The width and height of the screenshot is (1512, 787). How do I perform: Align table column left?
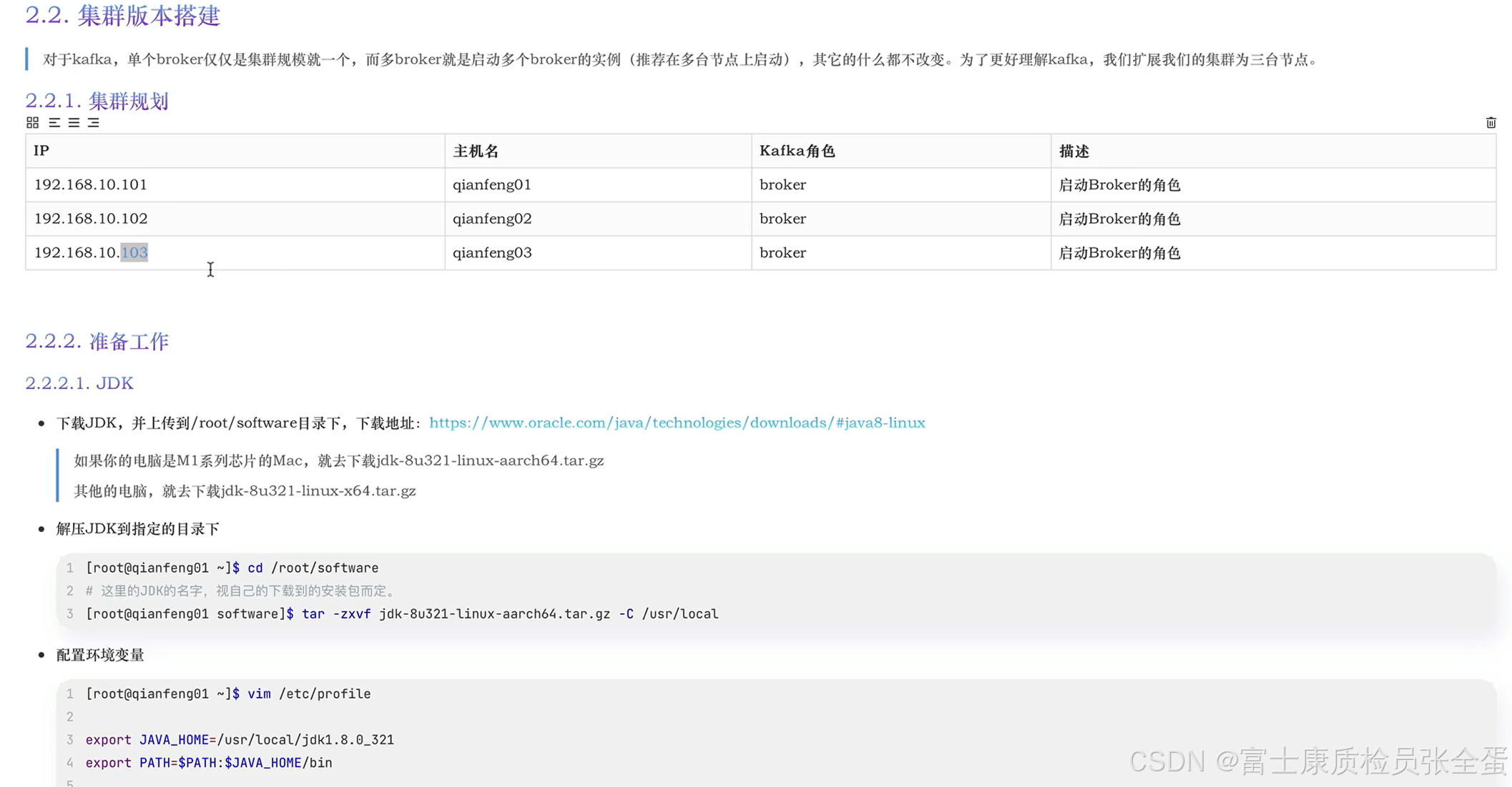54,123
